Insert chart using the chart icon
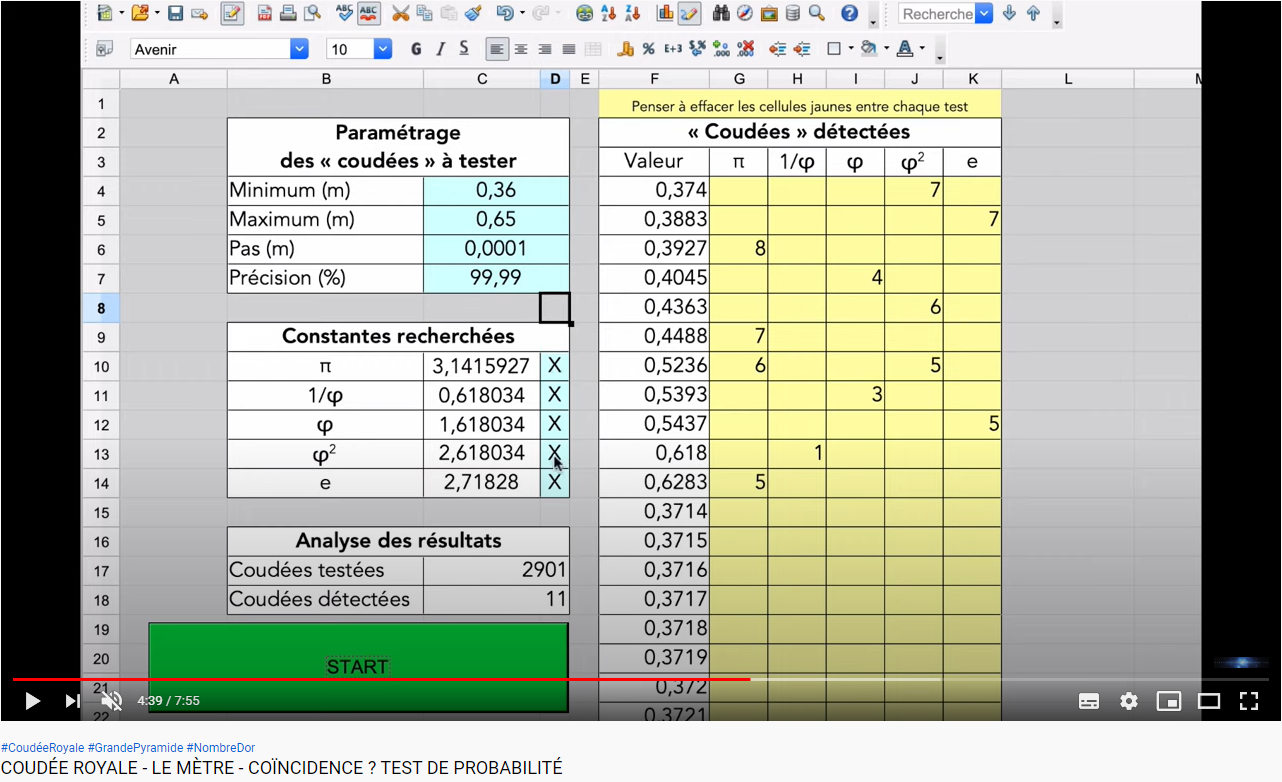 point(665,14)
